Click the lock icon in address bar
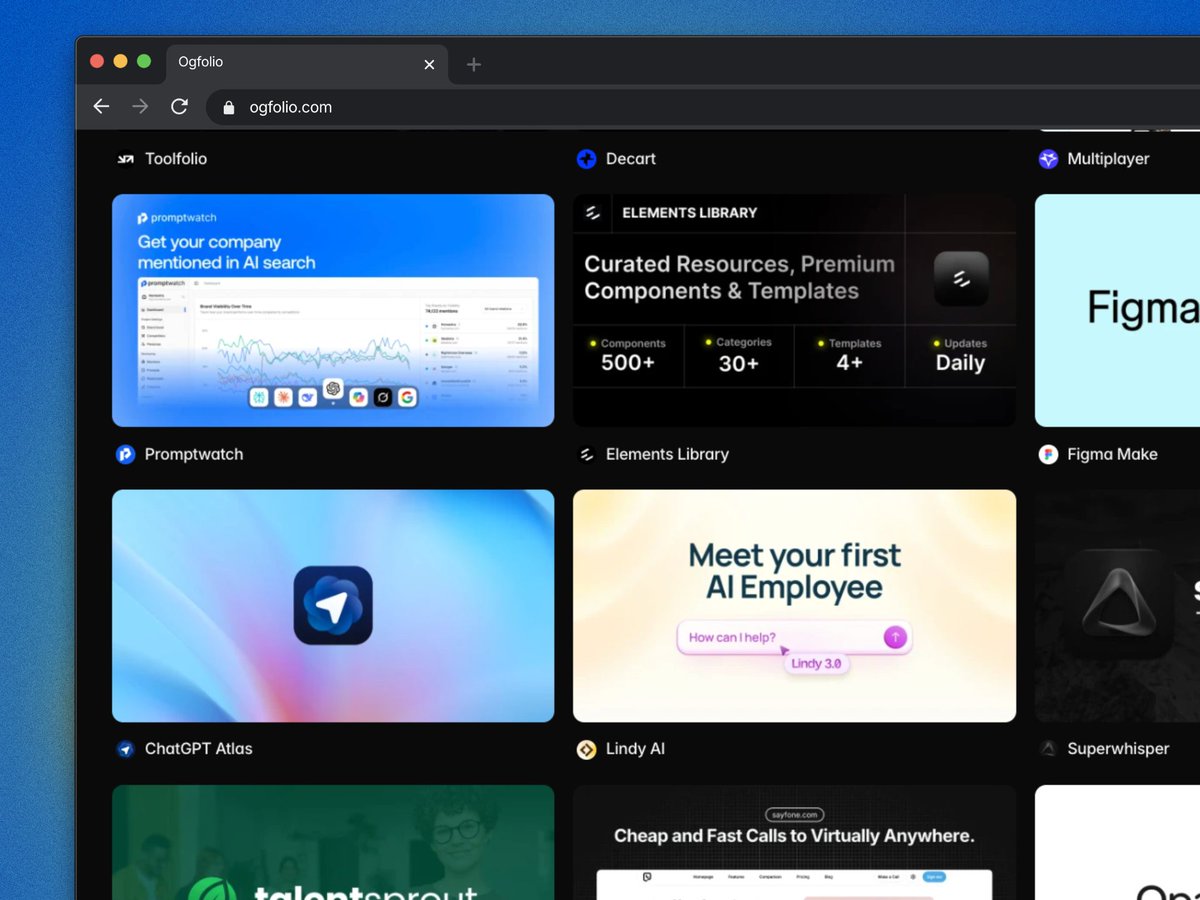The width and height of the screenshot is (1200, 900). point(229,108)
